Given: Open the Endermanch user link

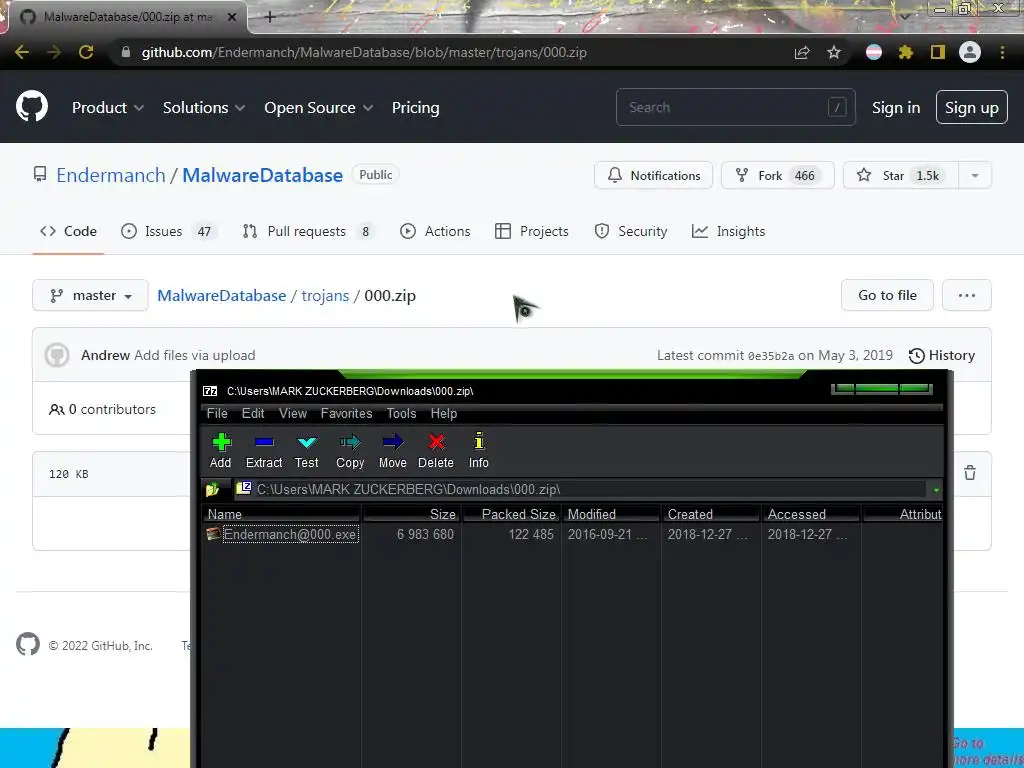Looking at the screenshot, I should tap(111, 175).
